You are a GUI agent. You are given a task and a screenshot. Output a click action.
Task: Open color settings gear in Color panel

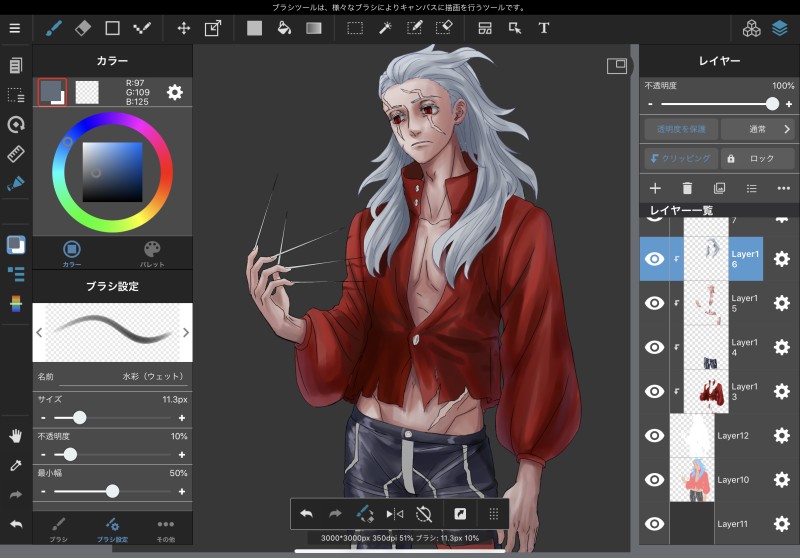point(174,92)
